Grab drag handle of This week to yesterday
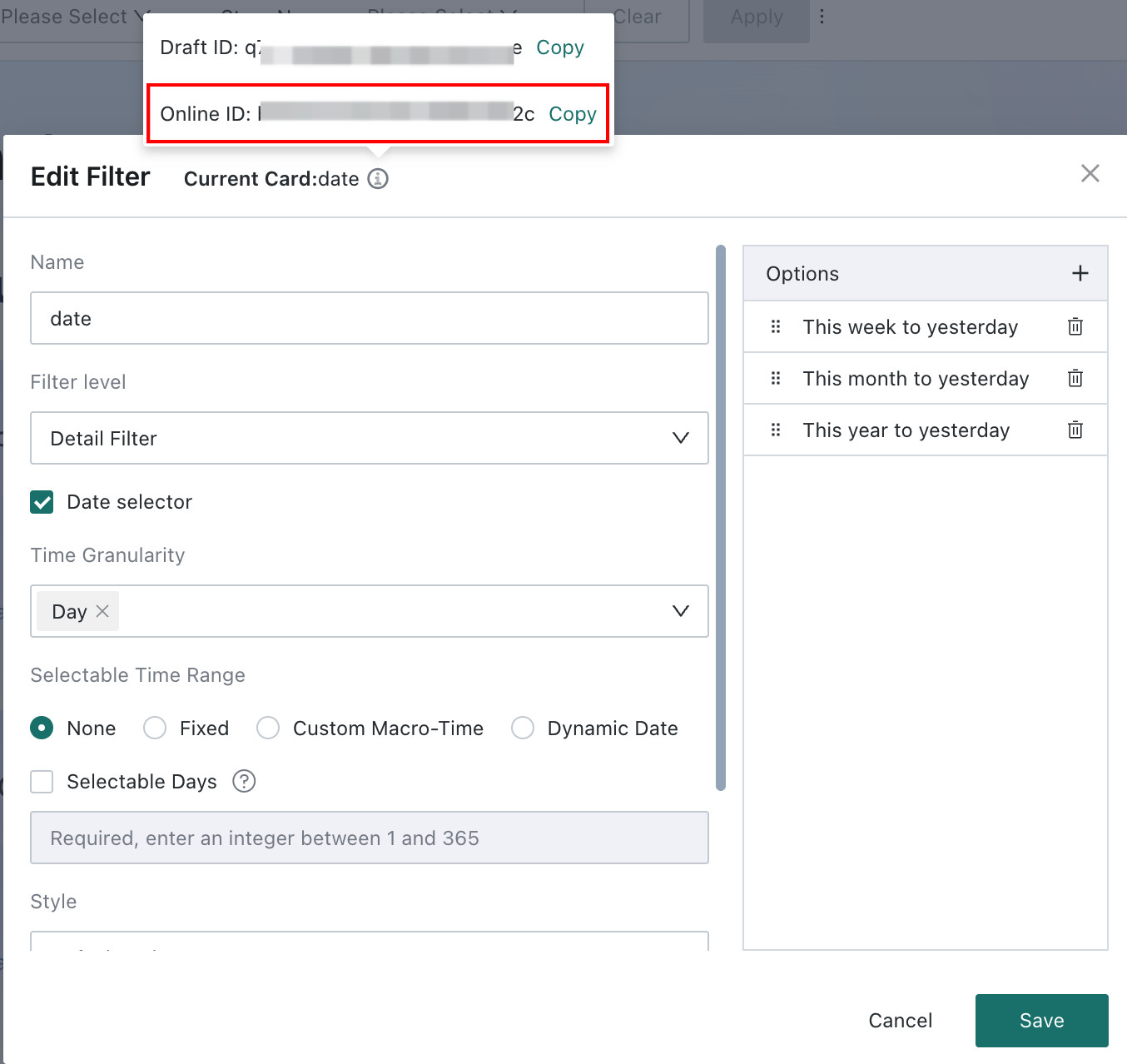The height and width of the screenshot is (1064, 1127). (x=776, y=326)
